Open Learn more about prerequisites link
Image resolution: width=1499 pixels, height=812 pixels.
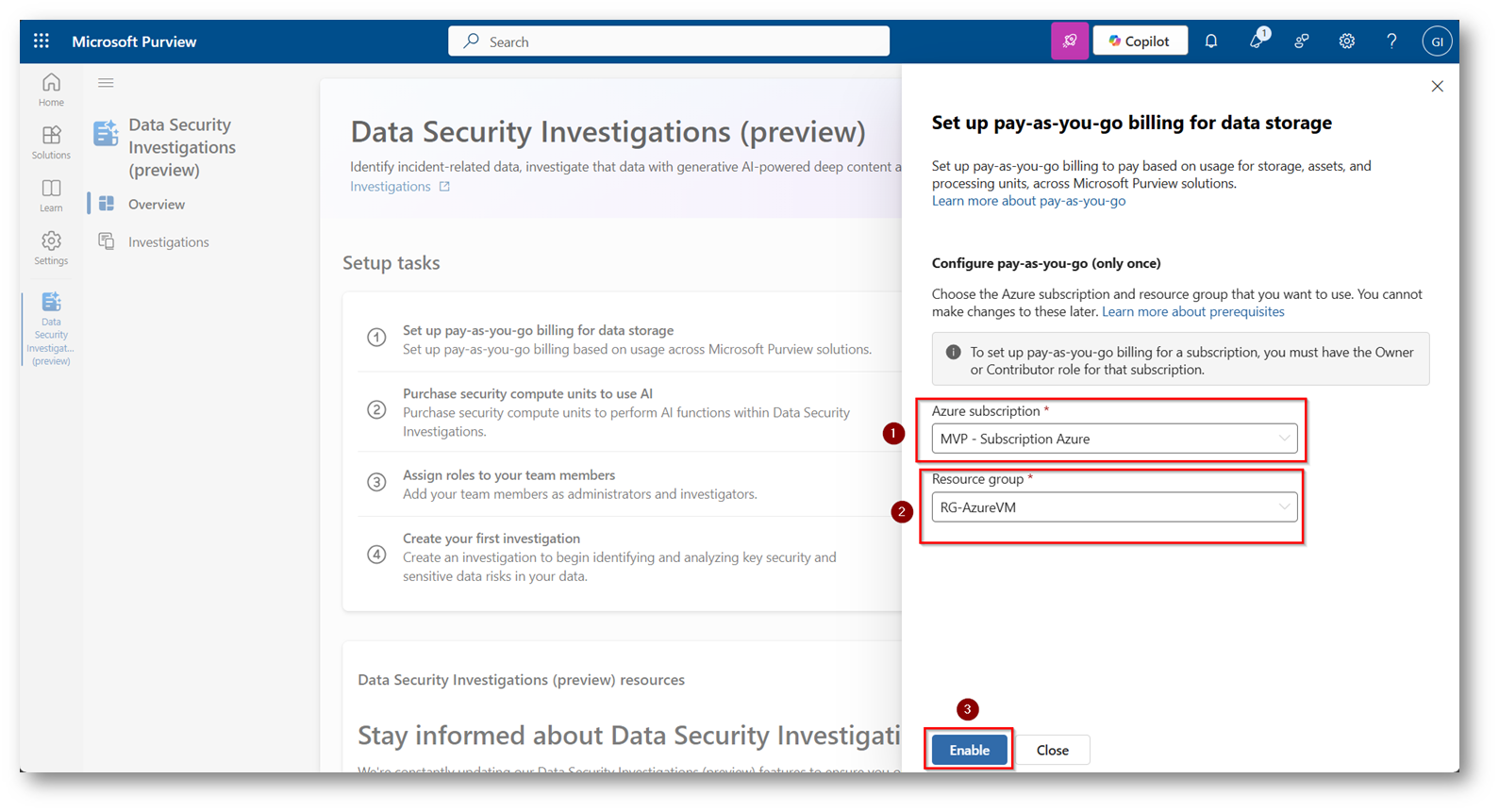tap(1192, 311)
